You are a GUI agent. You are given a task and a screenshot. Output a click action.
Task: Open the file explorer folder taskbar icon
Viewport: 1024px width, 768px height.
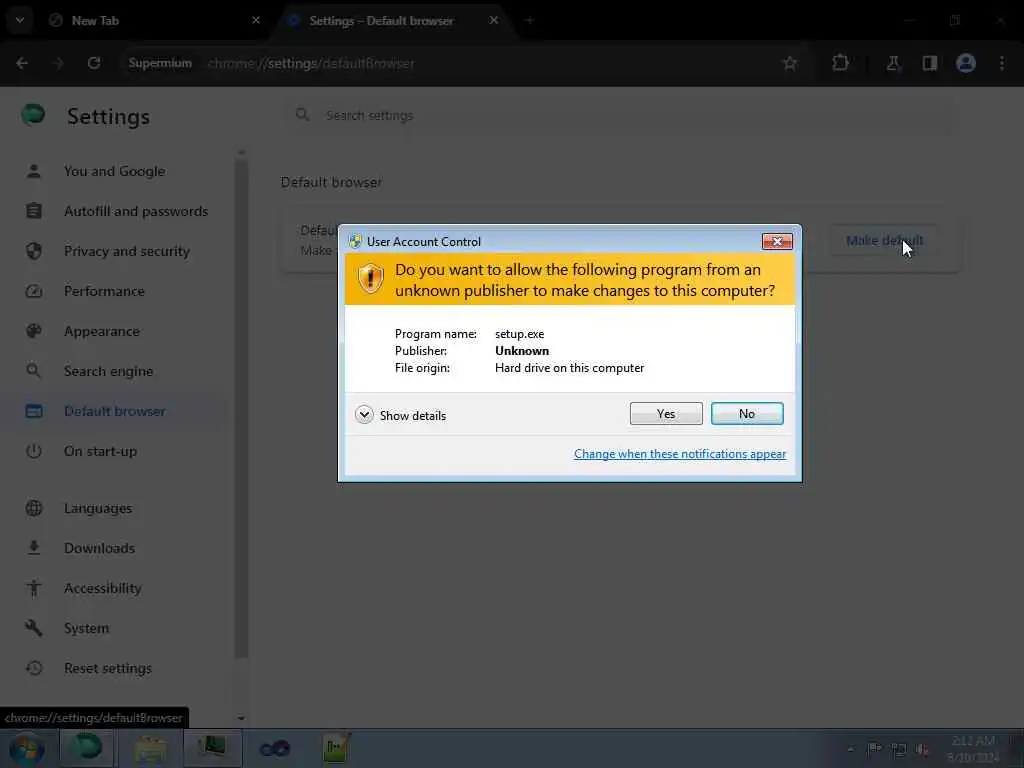pyautogui.click(x=151, y=748)
